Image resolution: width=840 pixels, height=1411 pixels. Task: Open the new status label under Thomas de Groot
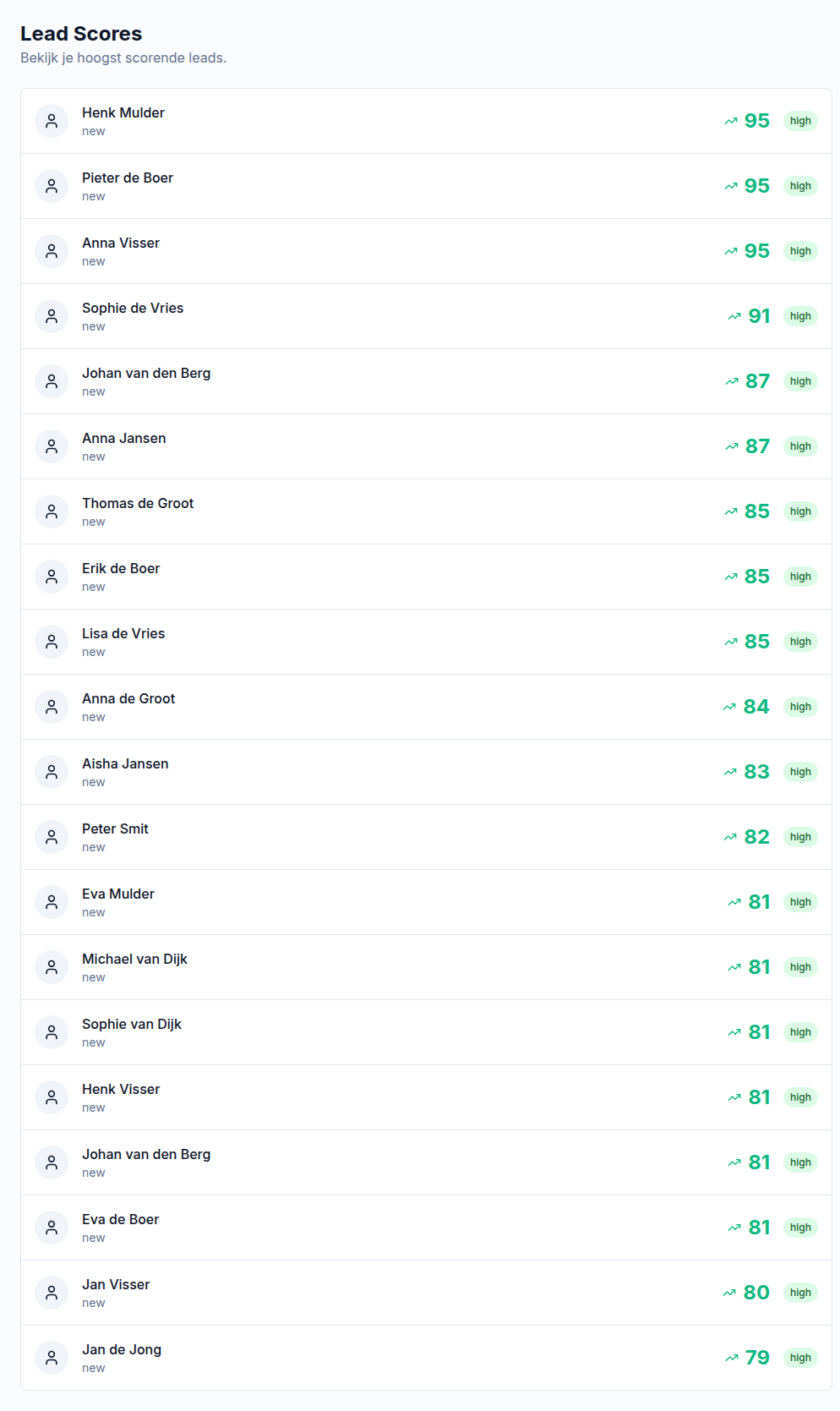coord(93,522)
